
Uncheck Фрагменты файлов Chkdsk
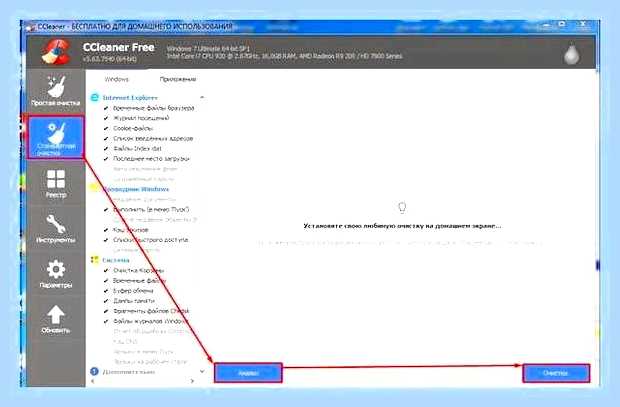(x=106, y=311)
